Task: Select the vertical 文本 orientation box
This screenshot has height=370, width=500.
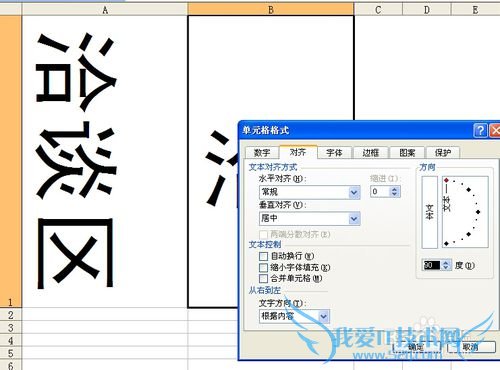Action: click(x=429, y=212)
